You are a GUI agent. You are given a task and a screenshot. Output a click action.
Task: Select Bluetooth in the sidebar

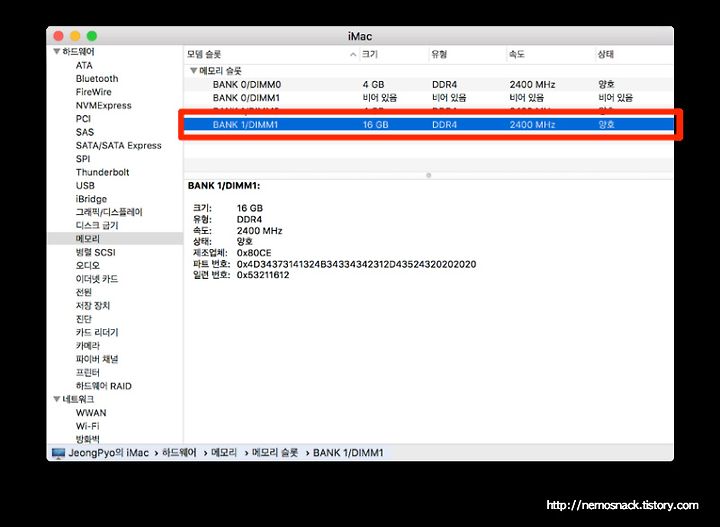[x=97, y=78]
